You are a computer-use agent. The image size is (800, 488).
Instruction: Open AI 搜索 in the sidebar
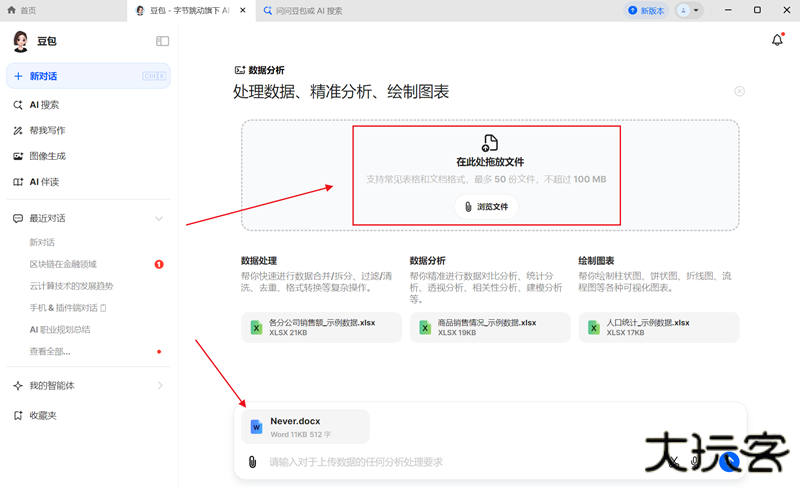point(44,104)
